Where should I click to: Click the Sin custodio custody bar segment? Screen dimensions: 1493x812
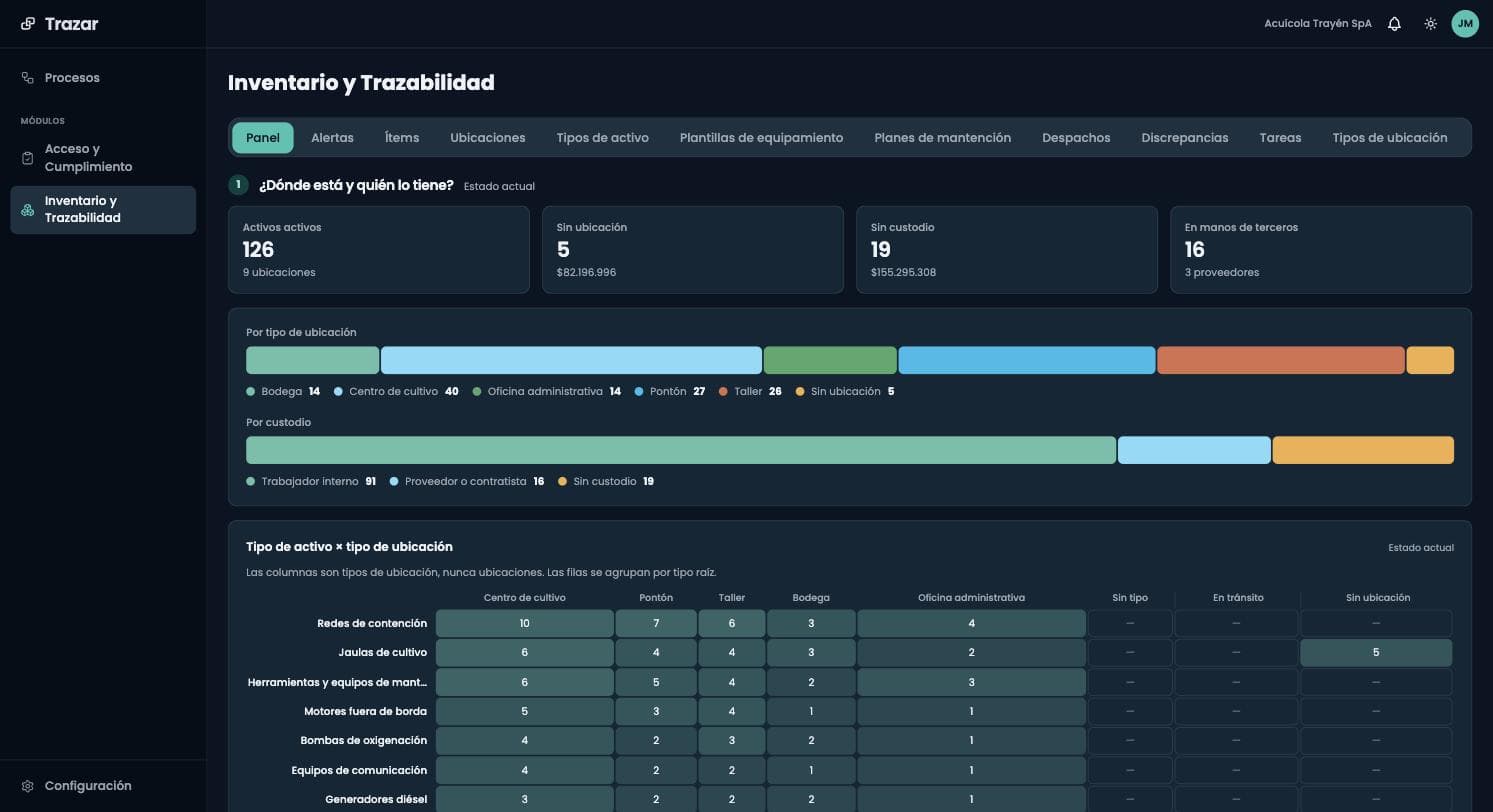point(1363,450)
